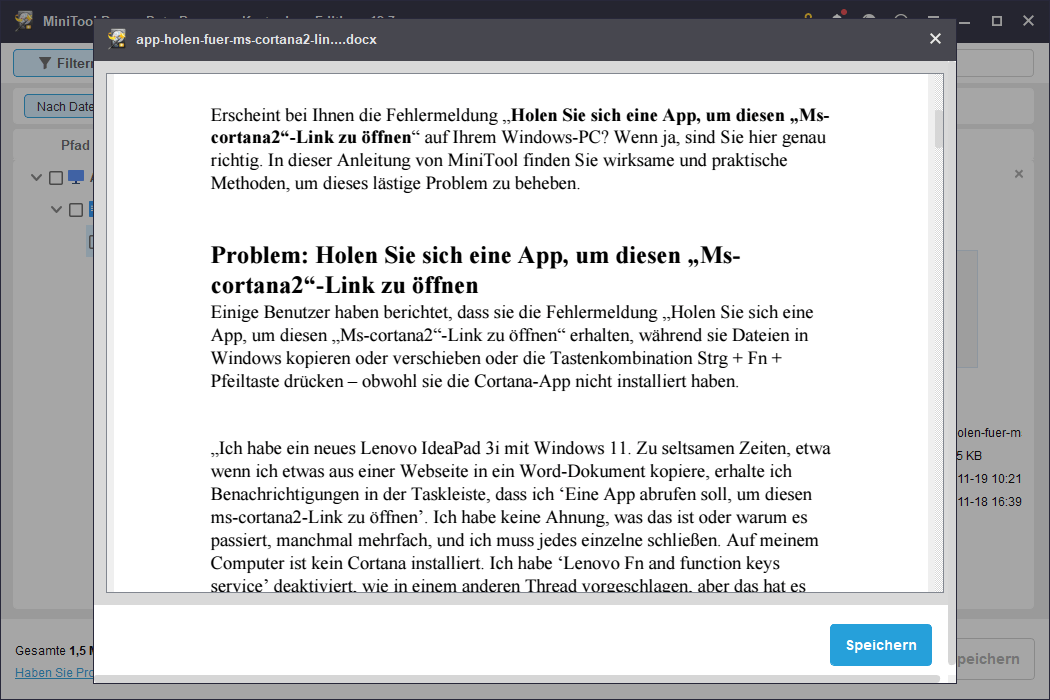Click the title bar icon with red dot
The width and height of the screenshot is (1050, 700).
tap(838, 20)
